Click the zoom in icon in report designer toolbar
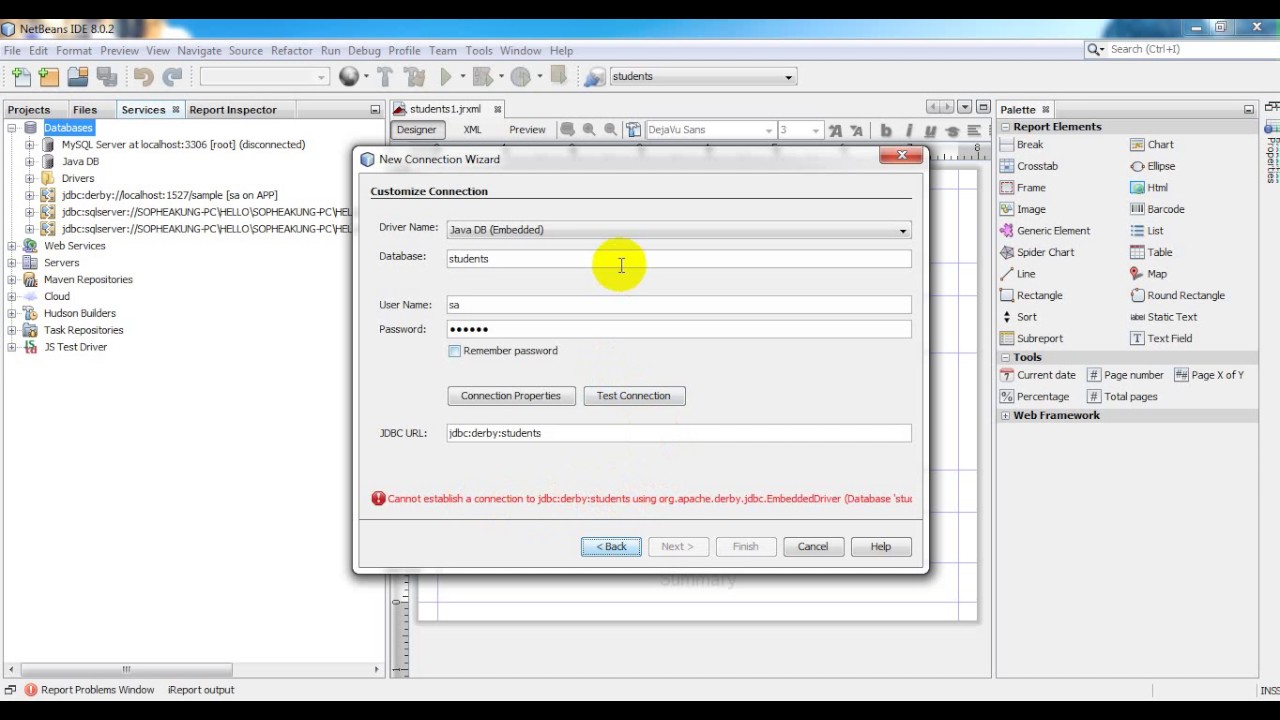 point(589,130)
